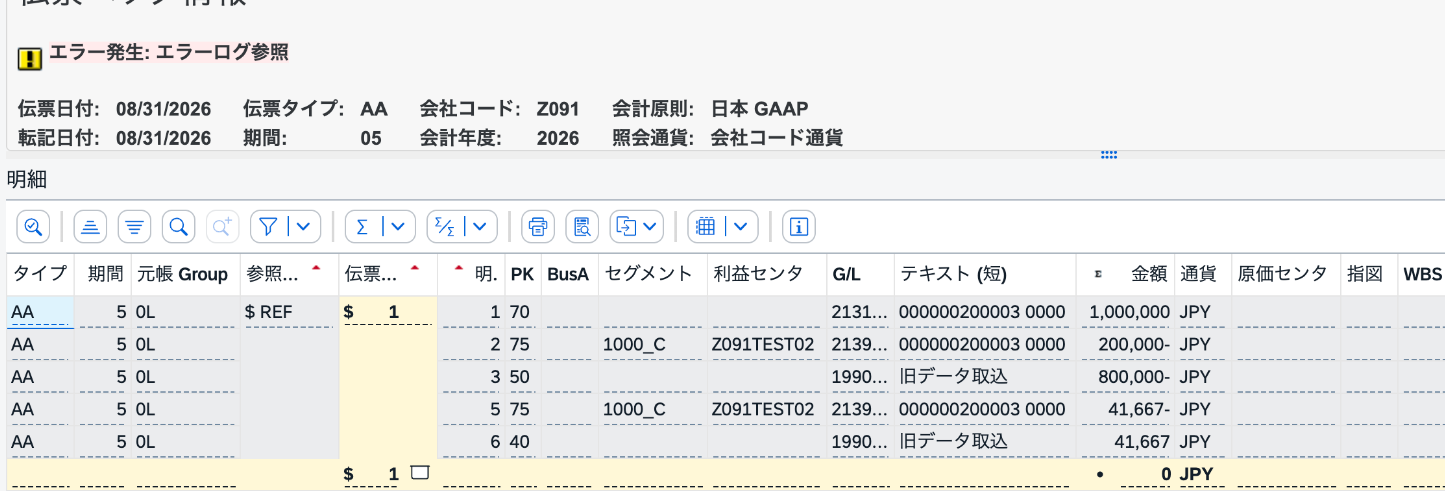Click the テキスト (短) column header
1445x491 pixels.
tap(984, 274)
